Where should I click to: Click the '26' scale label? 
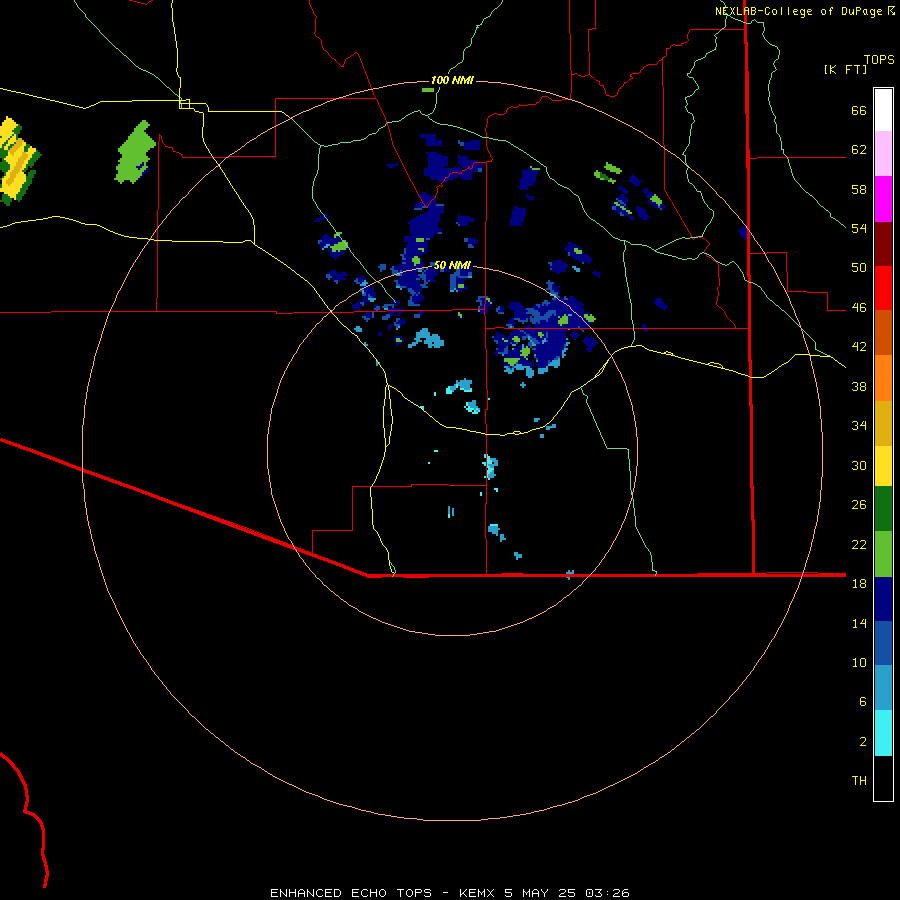coord(859,505)
